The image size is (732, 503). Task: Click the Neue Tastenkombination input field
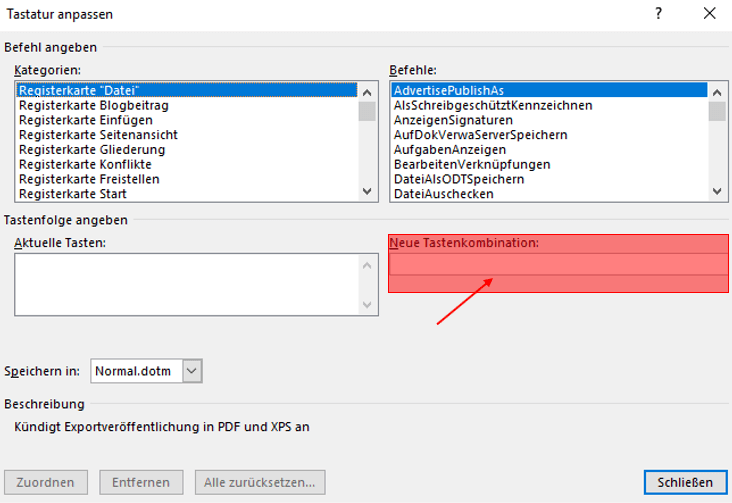(x=557, y=265)
